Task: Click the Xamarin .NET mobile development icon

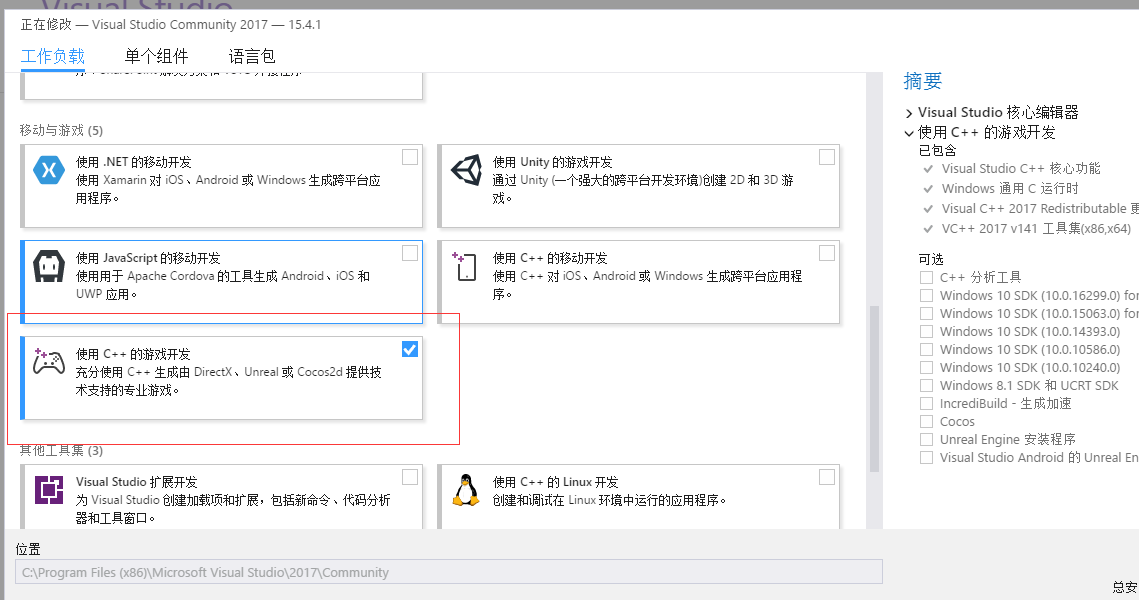Action: click(49, 170)
